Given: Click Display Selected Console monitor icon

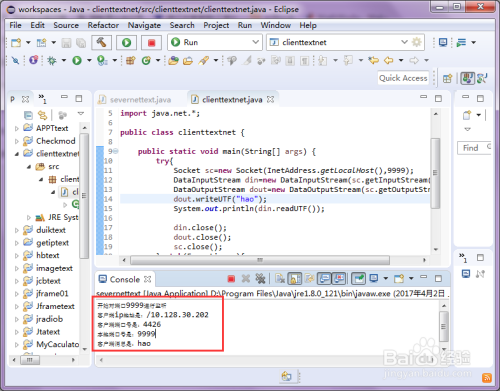Looking at the screenshot, I should (x=374, y=278).
